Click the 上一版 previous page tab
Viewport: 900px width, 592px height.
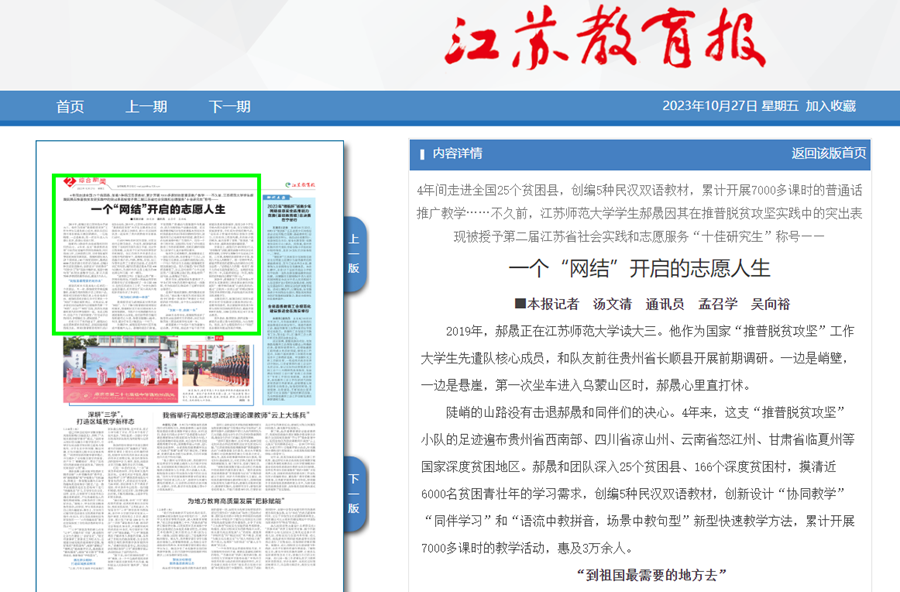tap(354, 254)
